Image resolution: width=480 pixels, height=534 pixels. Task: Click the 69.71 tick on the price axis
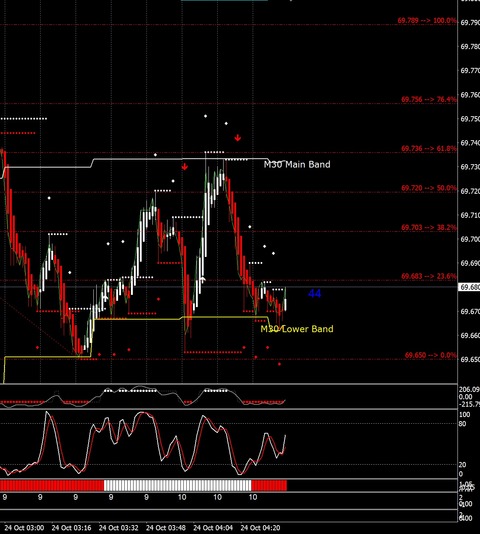coord(470,215)
